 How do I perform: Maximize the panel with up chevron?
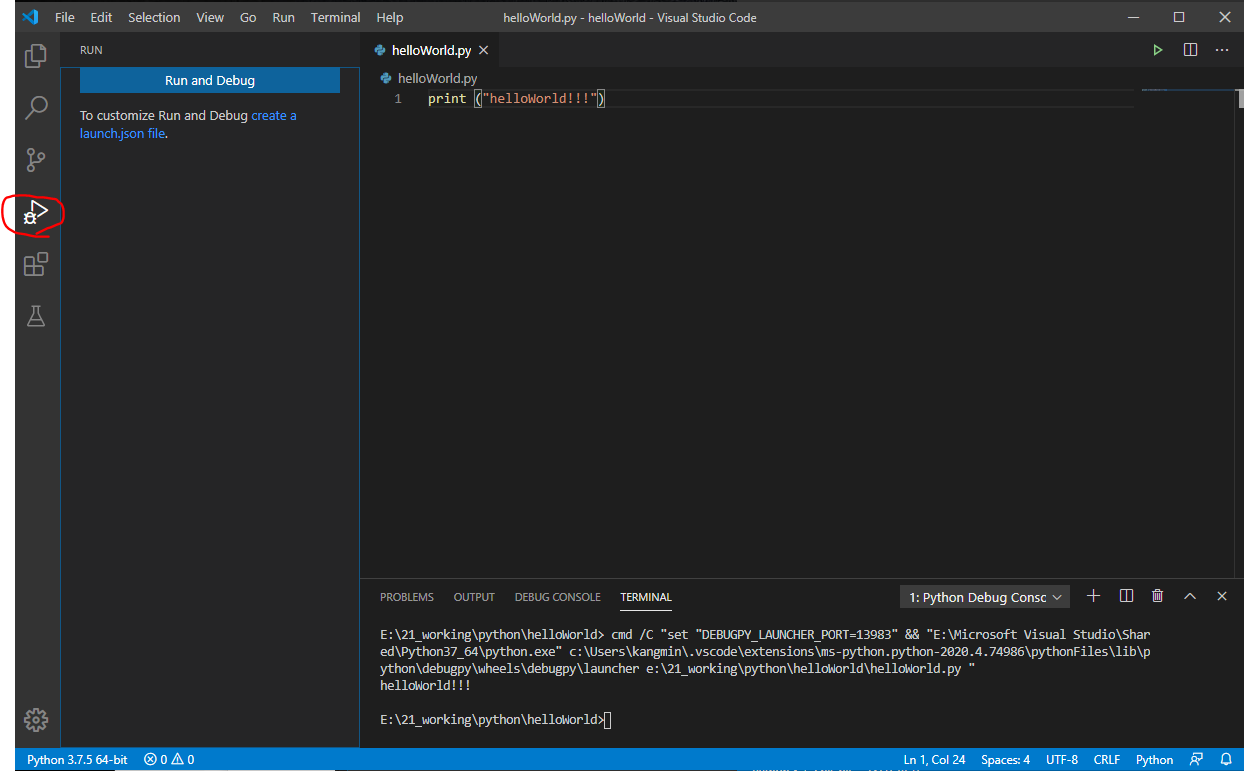[1190, 596]
